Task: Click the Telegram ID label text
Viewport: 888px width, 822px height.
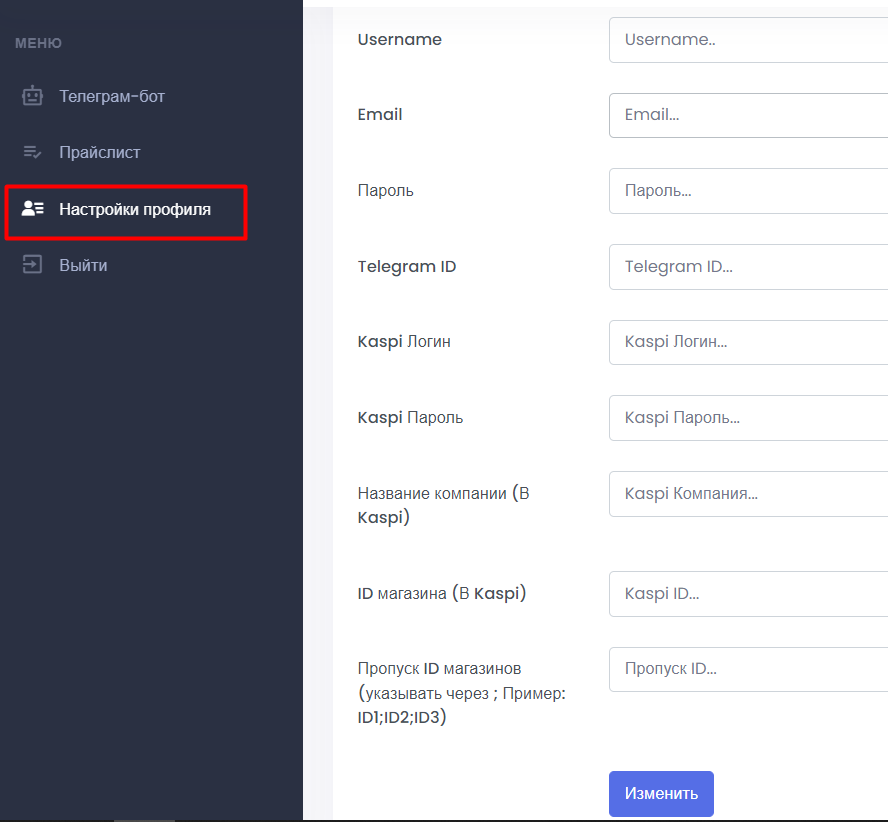Action: click(x=407, y=267)
